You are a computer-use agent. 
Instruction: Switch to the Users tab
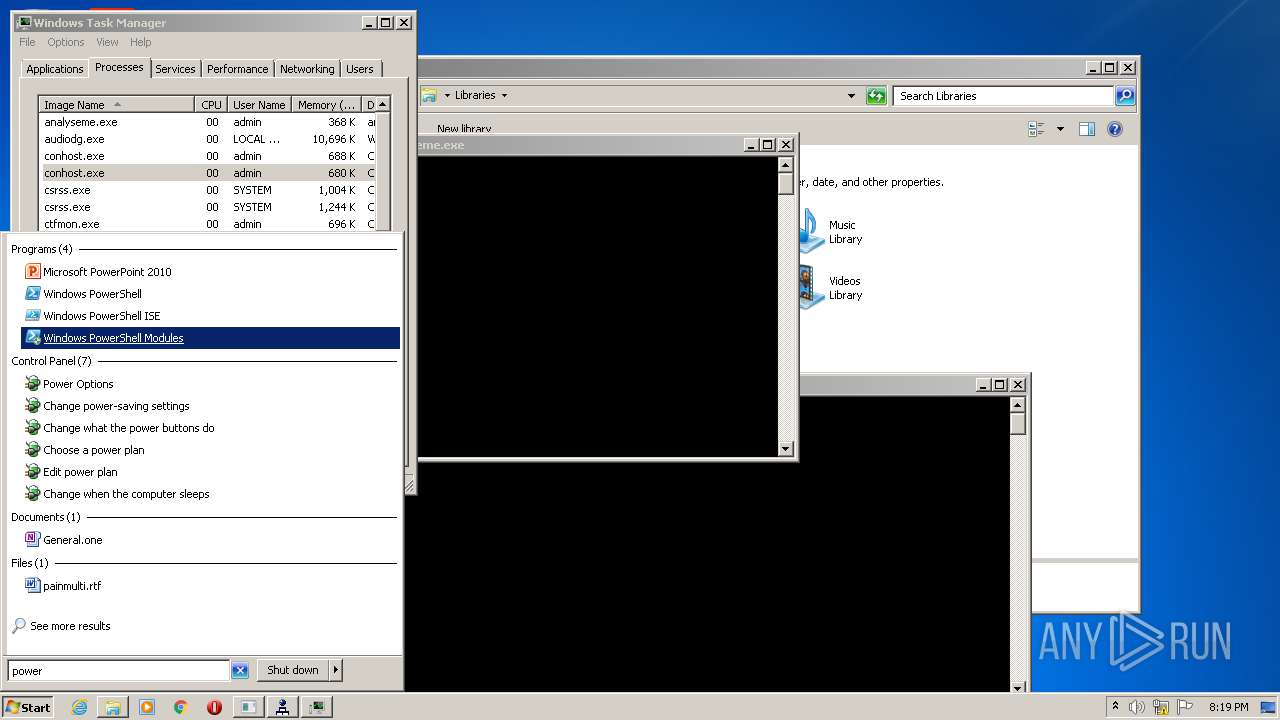coord(360,69)
